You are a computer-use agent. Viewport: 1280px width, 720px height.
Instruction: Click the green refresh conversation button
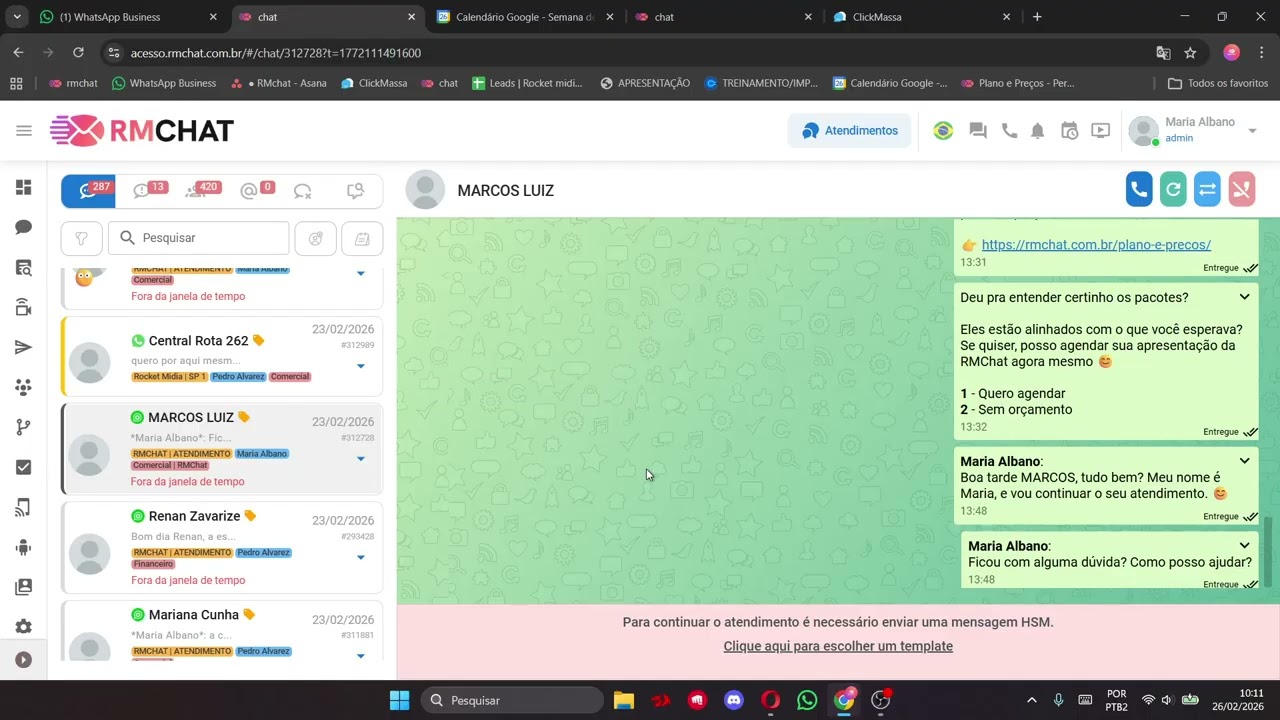coord(1173,190)
